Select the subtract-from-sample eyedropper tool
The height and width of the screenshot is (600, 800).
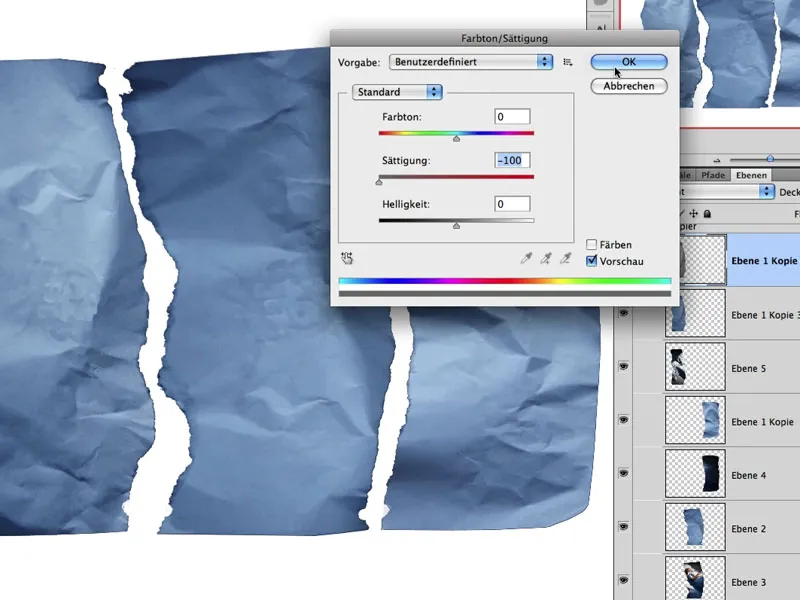[565, 258]
